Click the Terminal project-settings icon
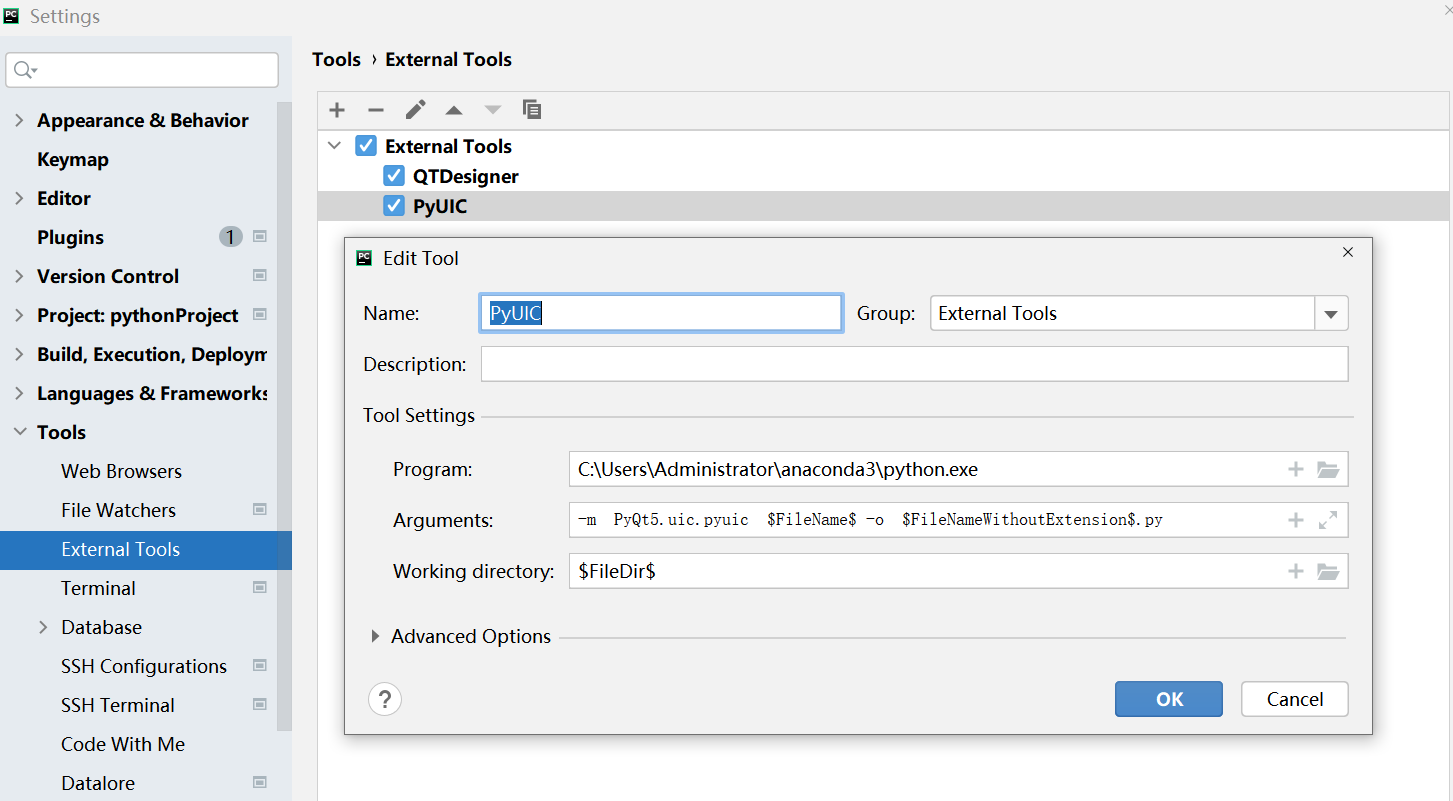The width and height of the screenshot is (1453, 801). 260,588
